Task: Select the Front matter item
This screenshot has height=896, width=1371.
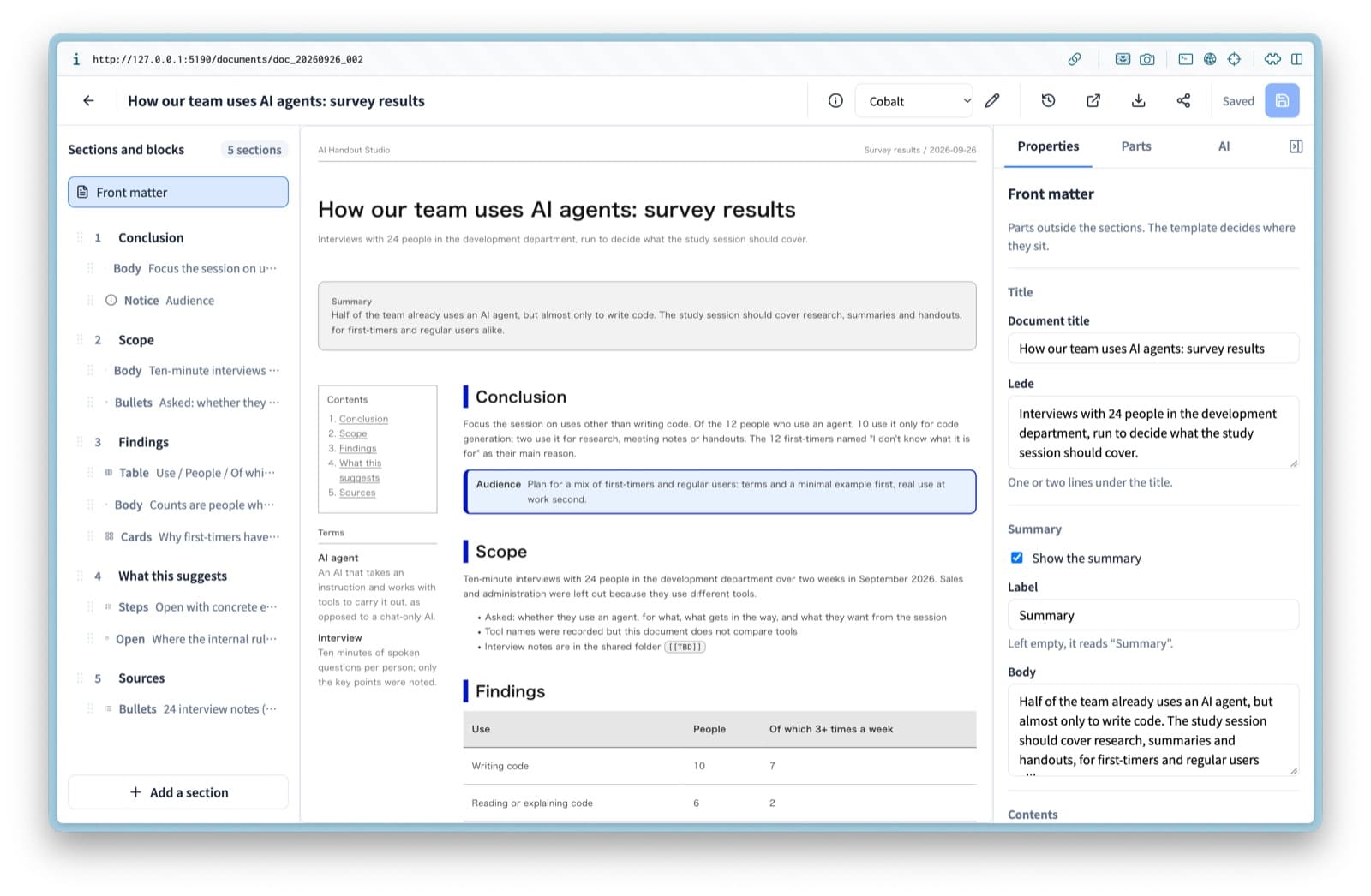Action: (178, 192)
